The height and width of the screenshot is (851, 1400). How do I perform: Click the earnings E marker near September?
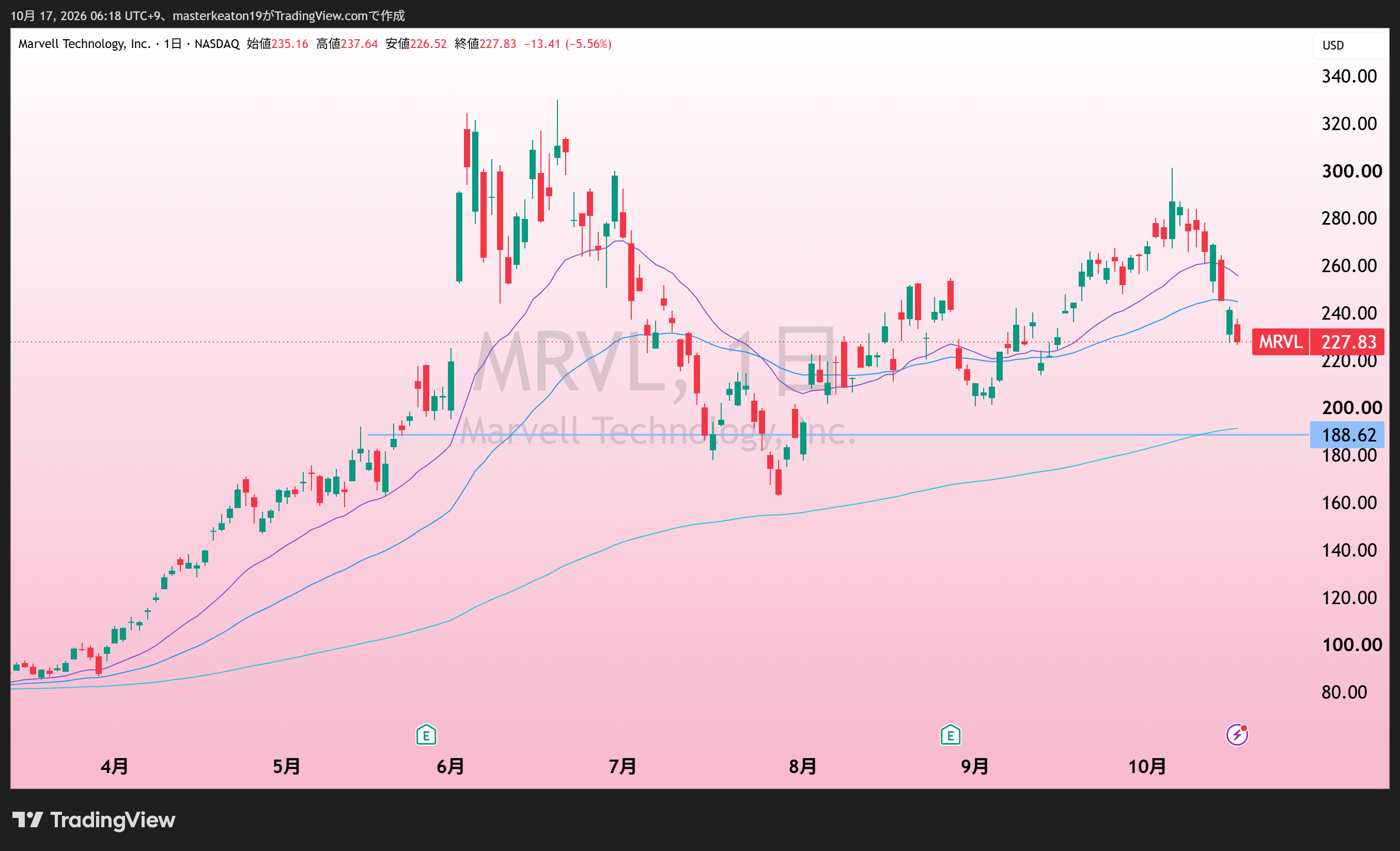click(x=950, y=734)
